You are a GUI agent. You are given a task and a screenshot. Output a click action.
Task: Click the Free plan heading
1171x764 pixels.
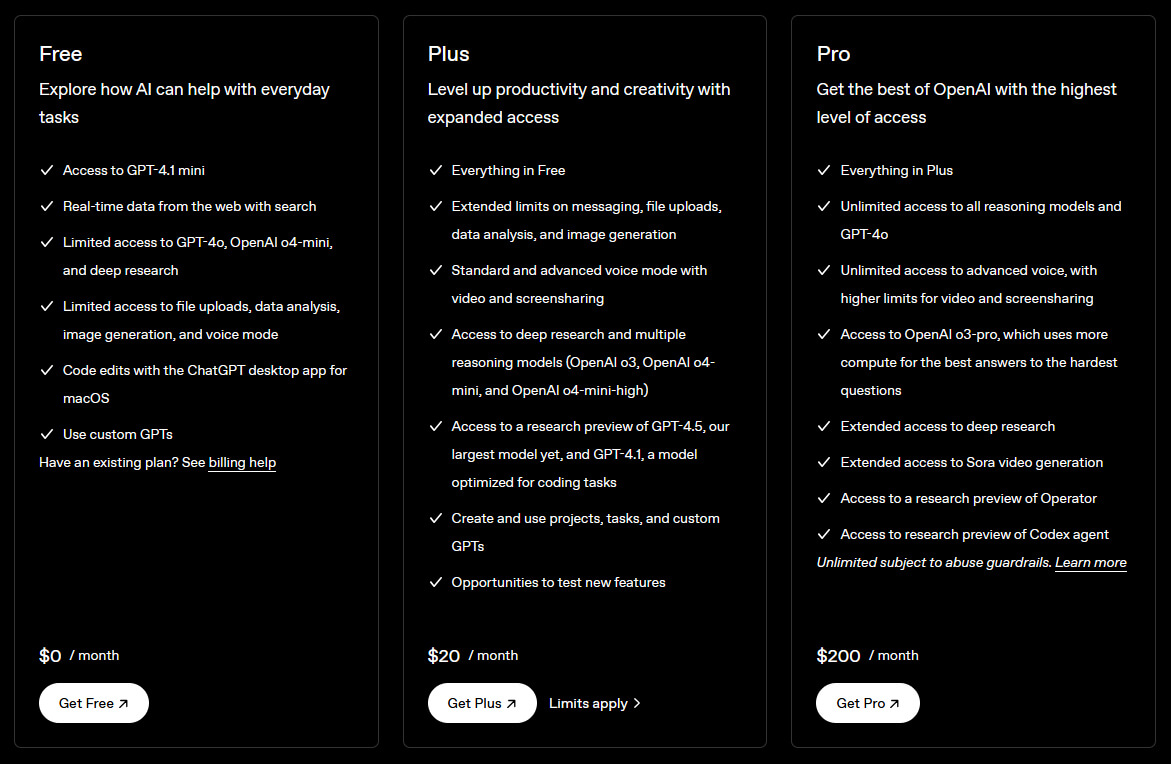pos(61,54)
